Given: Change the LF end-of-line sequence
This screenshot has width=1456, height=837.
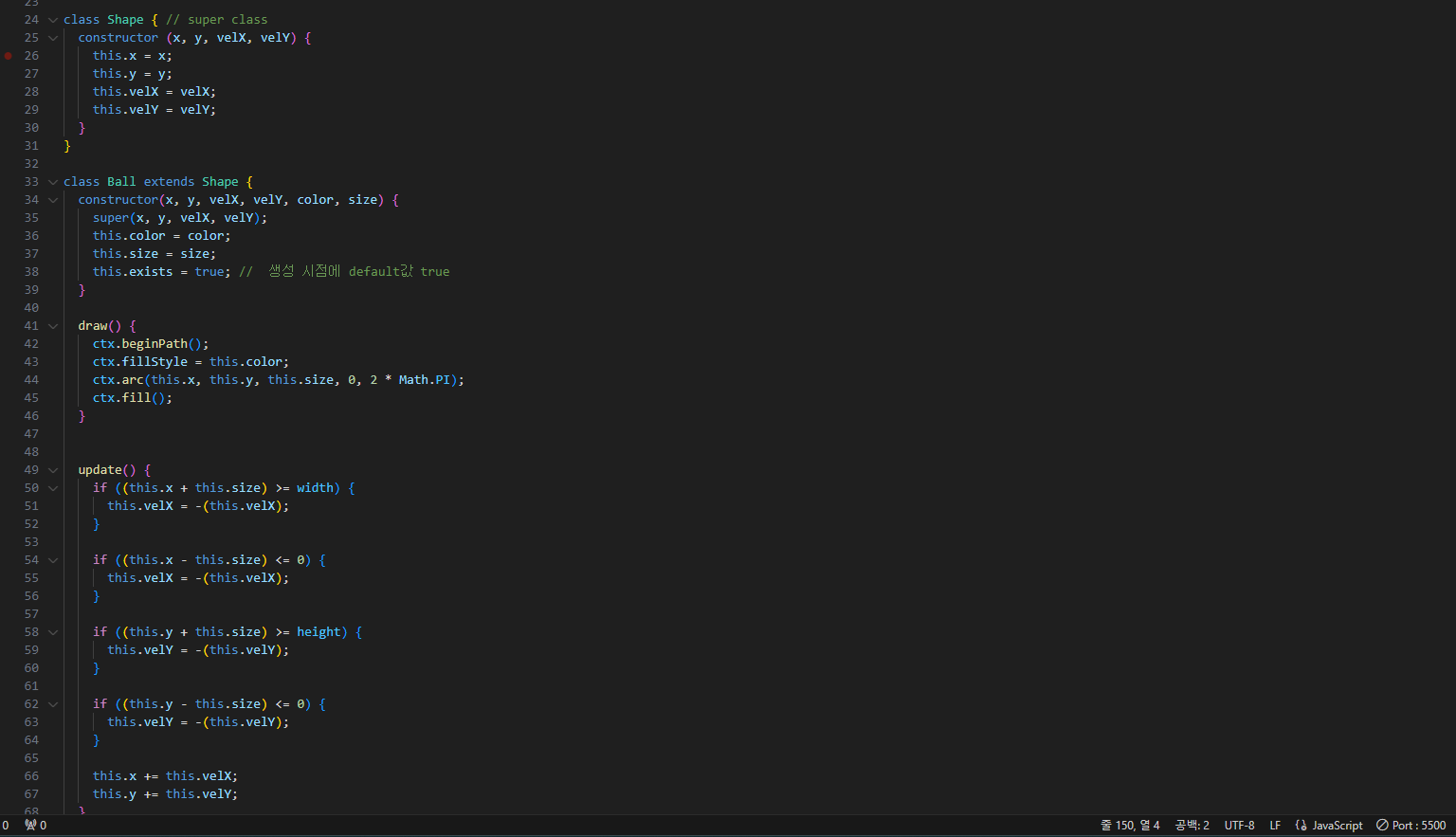Looking at the screenshot, I should coord(1275,826).
